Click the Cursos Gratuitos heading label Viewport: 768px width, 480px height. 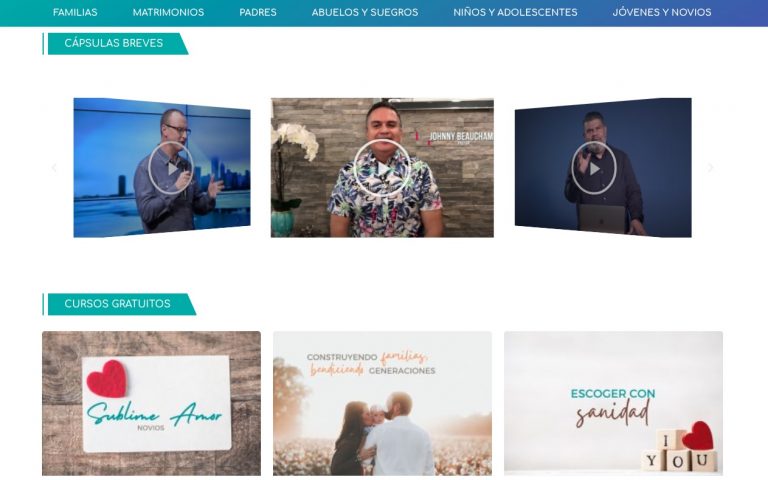click(120, 304)
